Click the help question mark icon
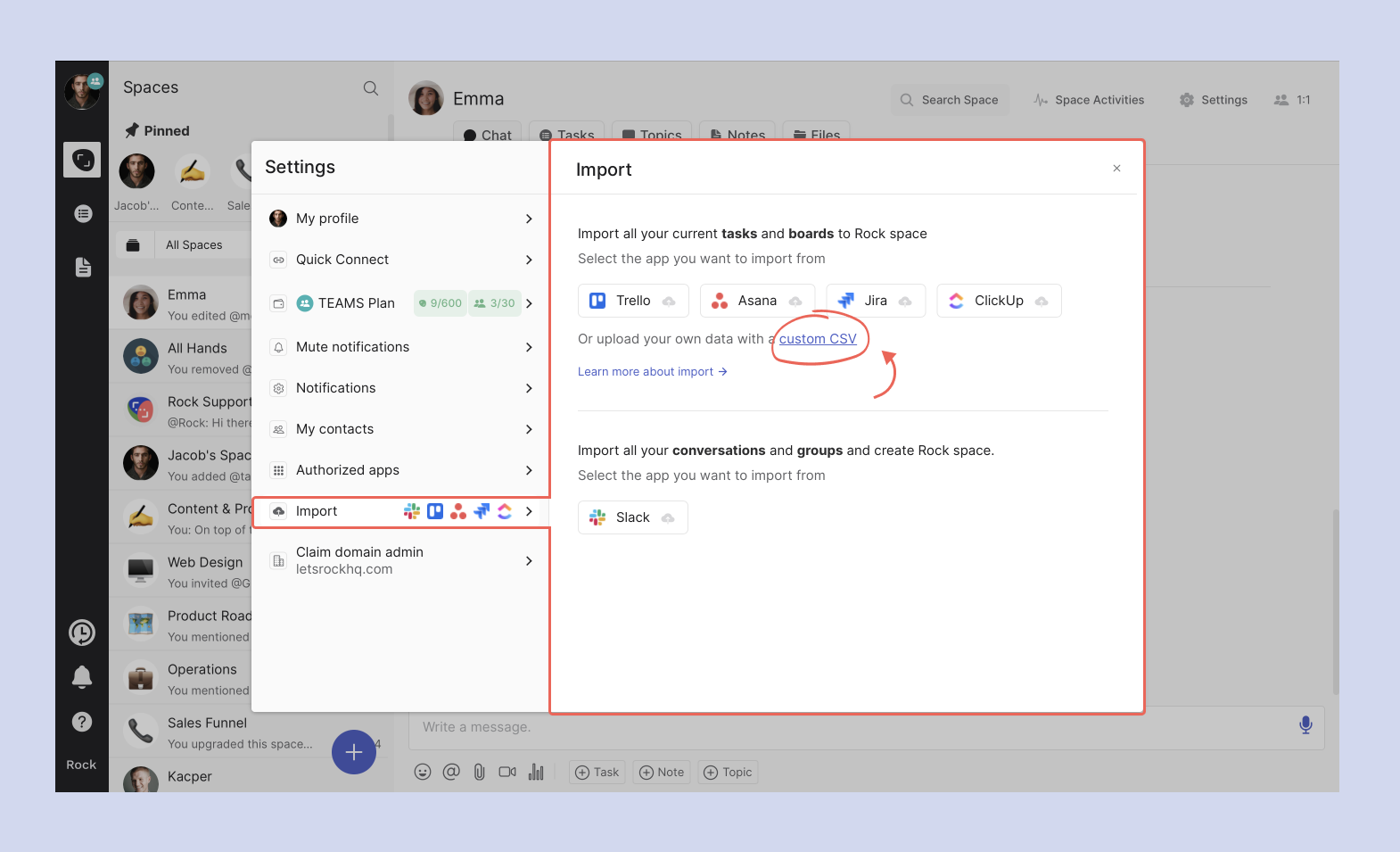The width and height of the screenshot is (1400, 852). tap(82, 722)
